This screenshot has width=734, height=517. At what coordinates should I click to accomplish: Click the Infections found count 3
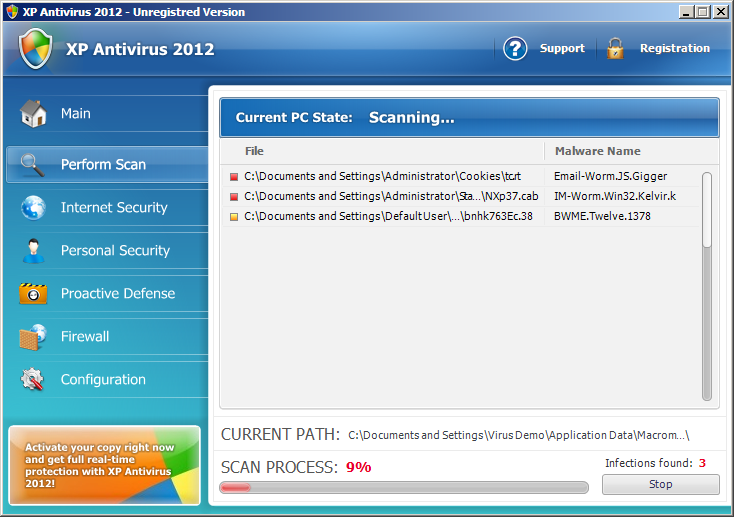click(702, 463)
